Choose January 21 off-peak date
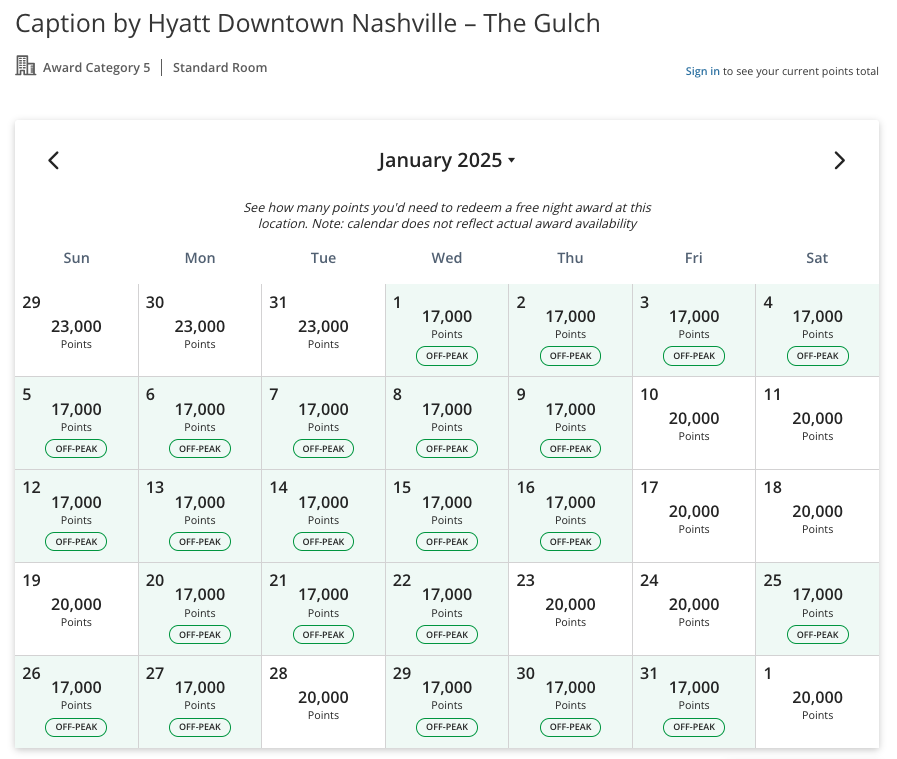 coord(323,609)
